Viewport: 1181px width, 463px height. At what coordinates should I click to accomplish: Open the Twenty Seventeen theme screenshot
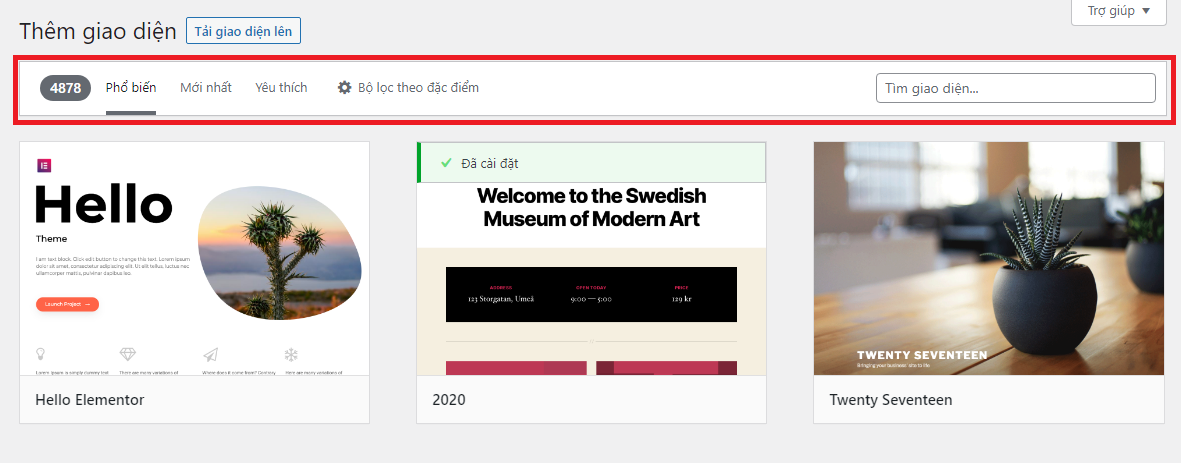tap(988, 258)
